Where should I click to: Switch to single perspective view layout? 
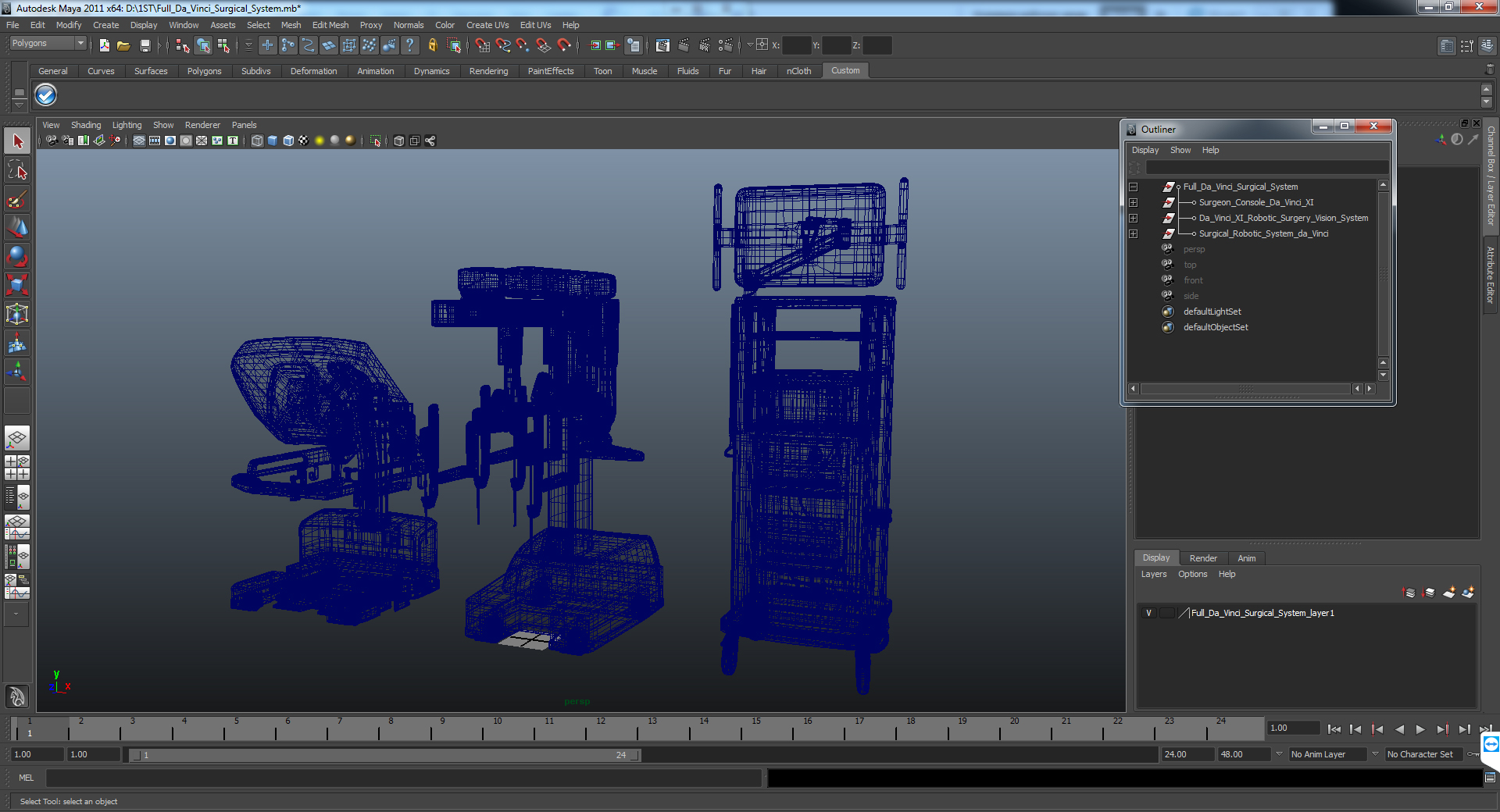(17, 438)
